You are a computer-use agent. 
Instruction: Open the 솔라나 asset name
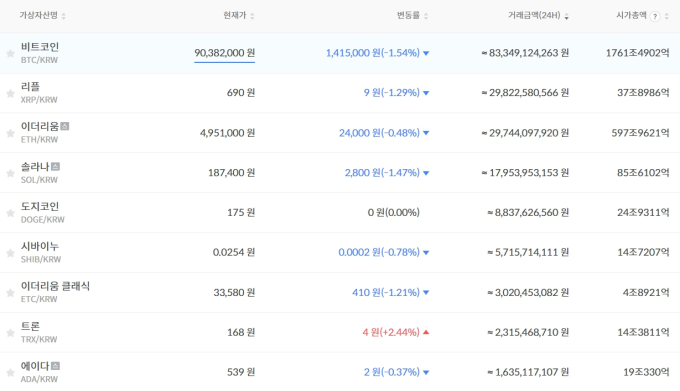pos(35,167)
